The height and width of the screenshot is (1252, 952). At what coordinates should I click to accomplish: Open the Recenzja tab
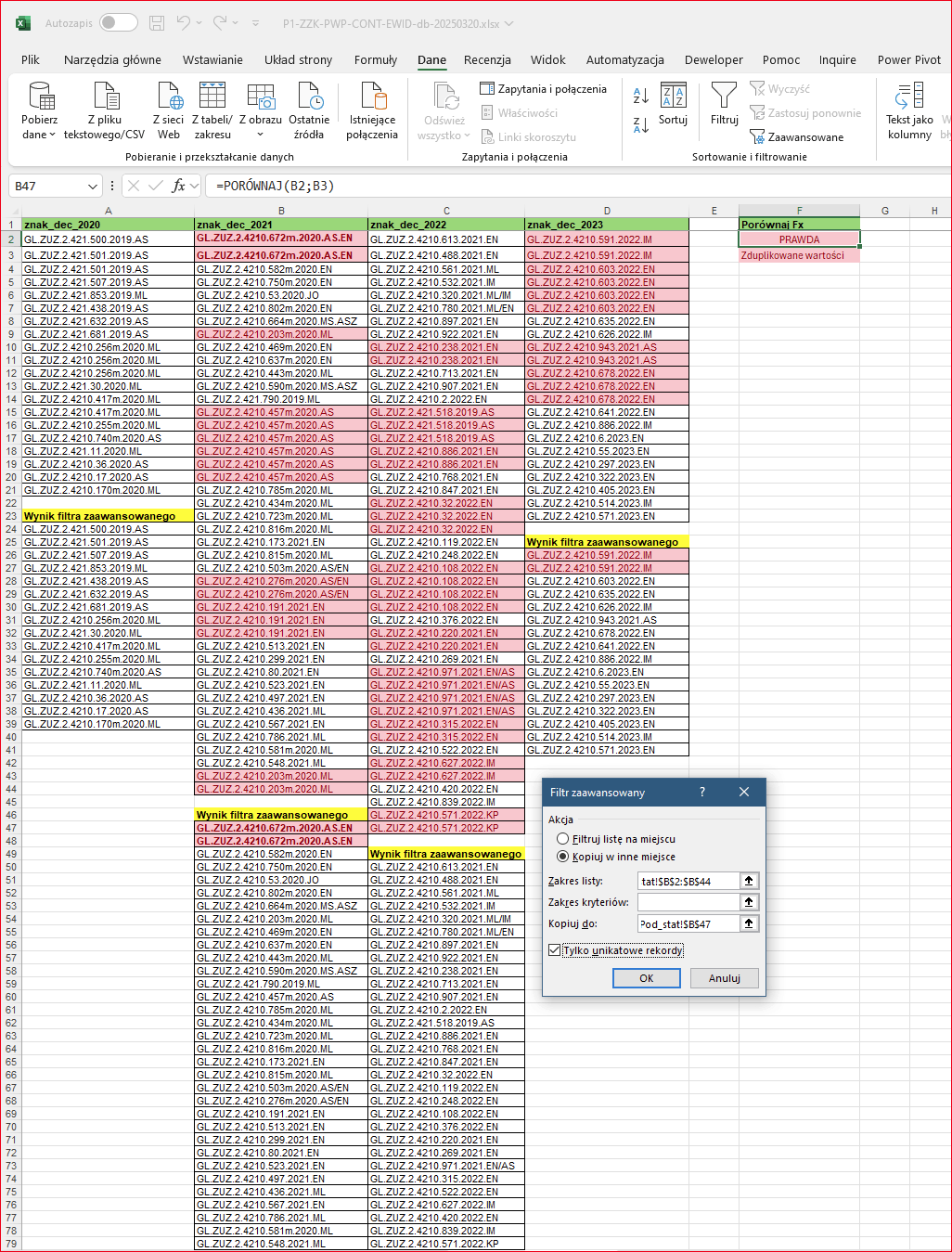(x=487, y=59)
